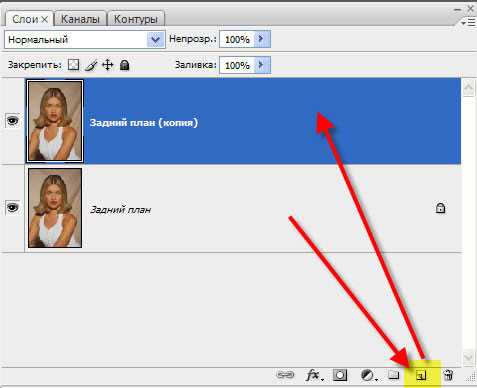Select the Слои tab
Screen dimensions: 477x388
click(x=25, y=19)
